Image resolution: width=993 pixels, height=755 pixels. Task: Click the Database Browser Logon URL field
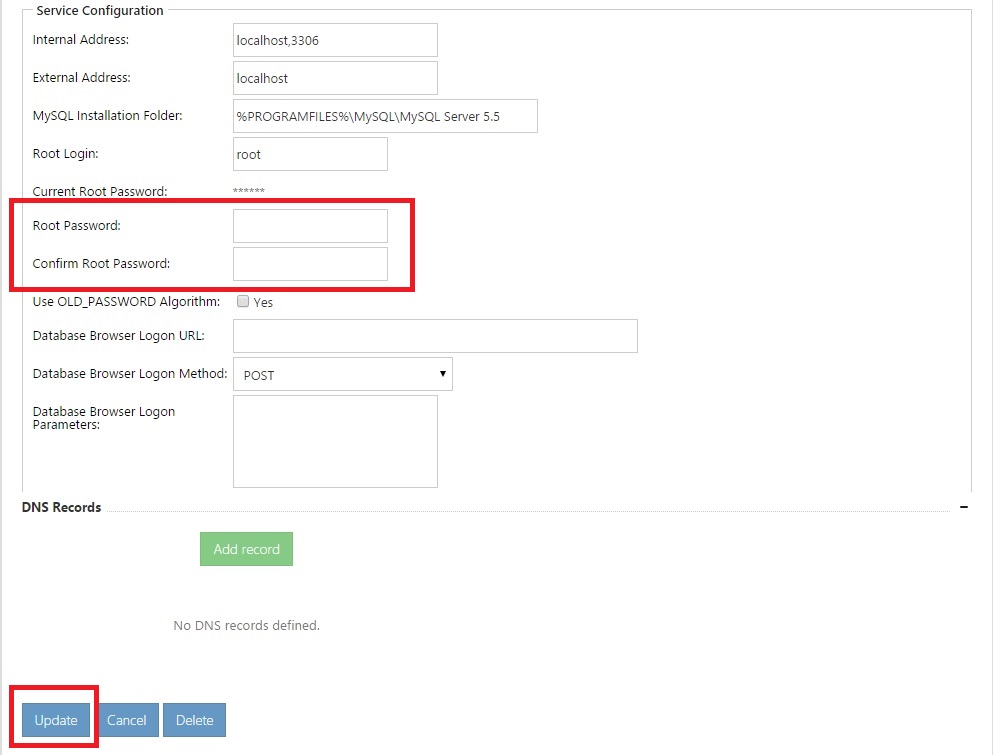click(x=435, y=336)
